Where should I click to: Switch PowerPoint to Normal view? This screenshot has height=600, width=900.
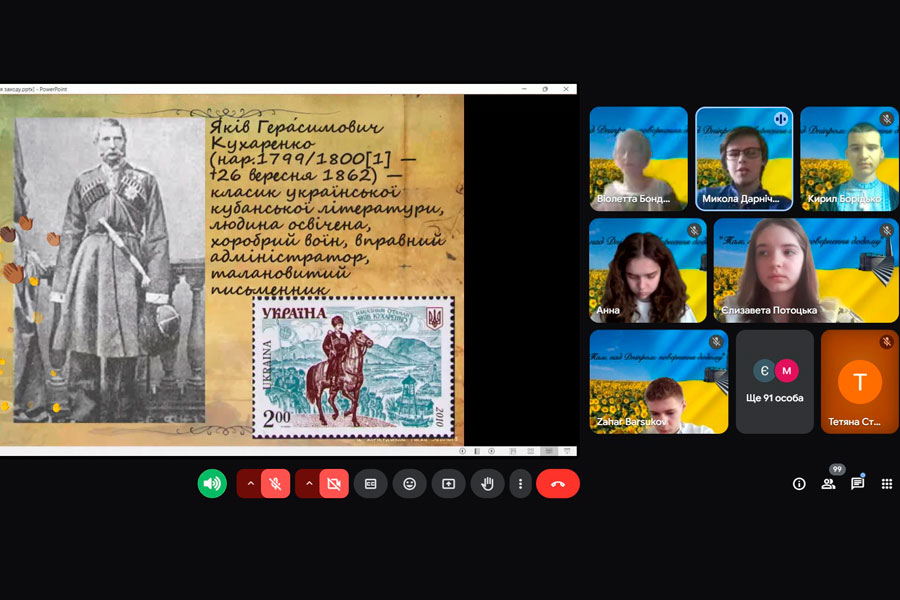(513, 451)
